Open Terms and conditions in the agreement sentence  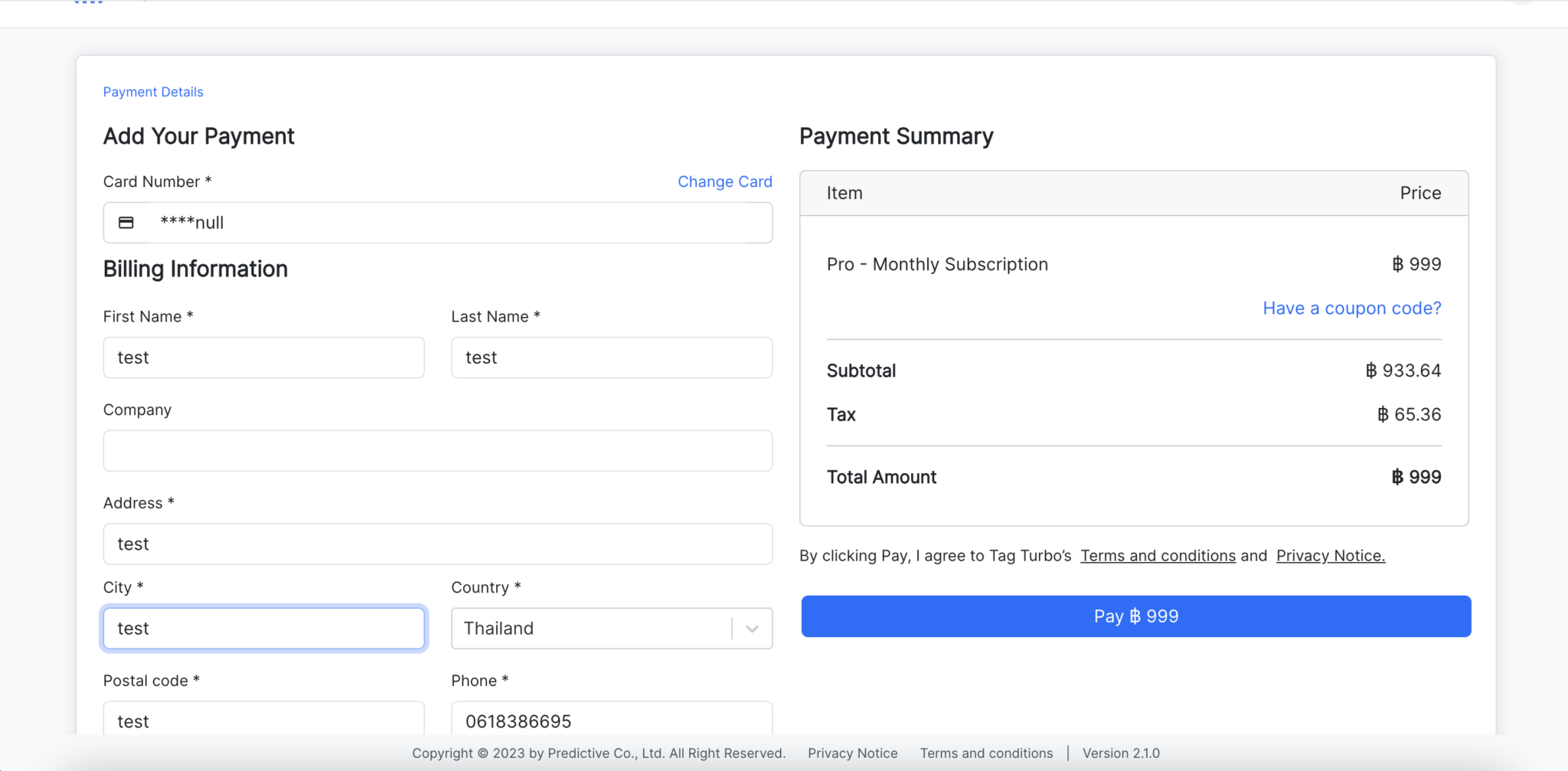coord(1158,555)
